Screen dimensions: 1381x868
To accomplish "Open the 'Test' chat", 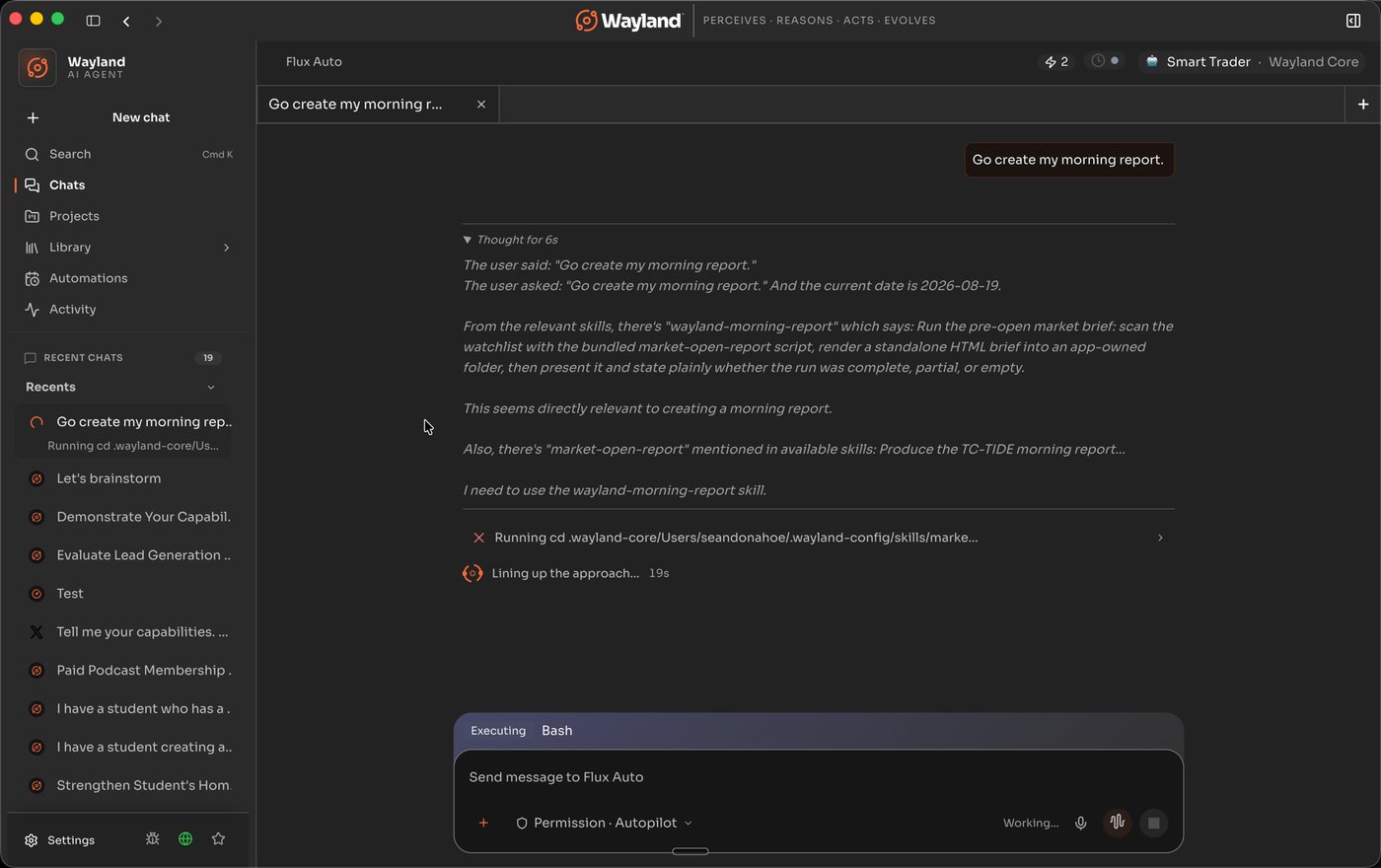I will 124,594.
